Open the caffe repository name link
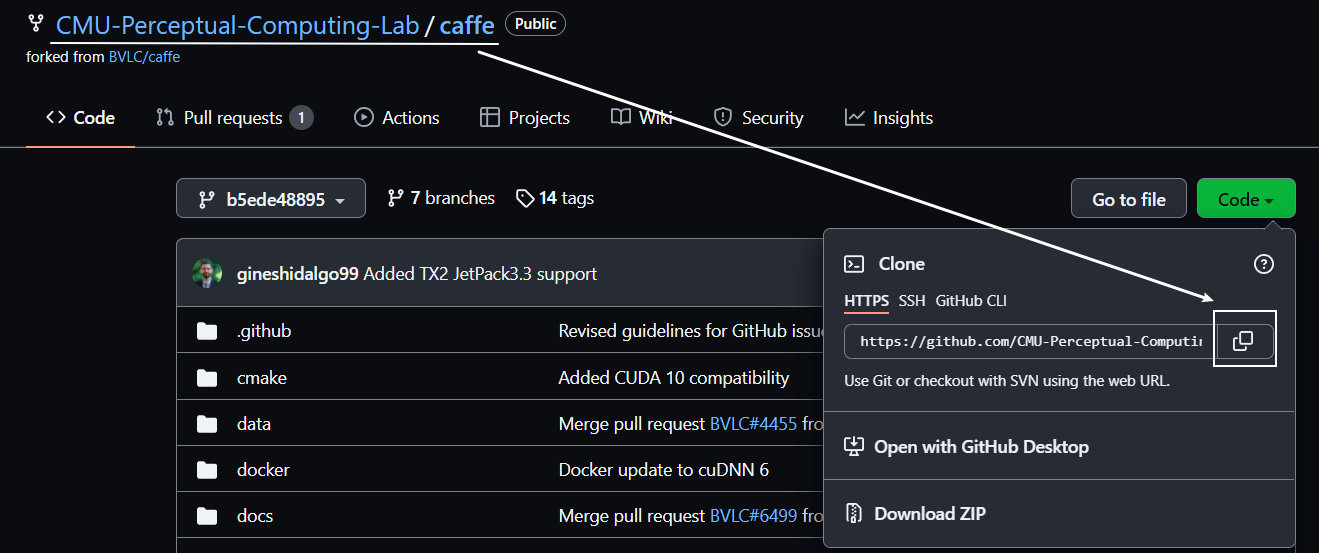 467,25
